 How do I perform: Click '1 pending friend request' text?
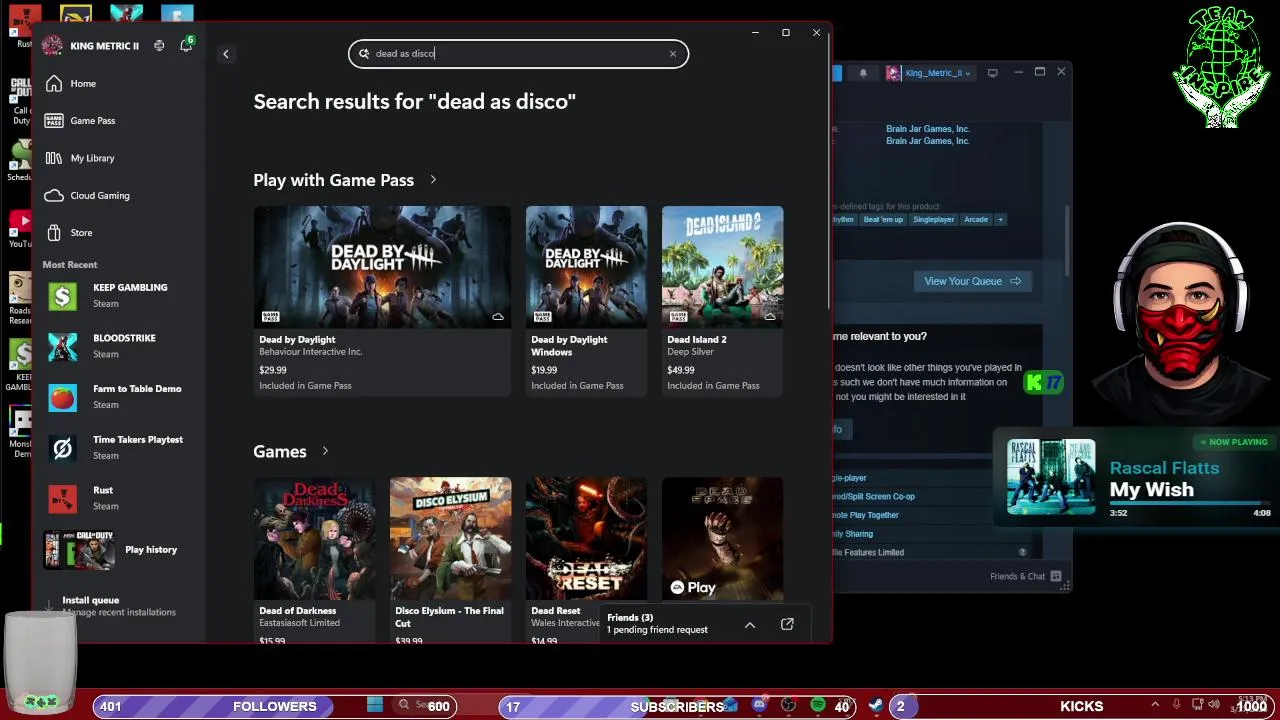pyautogui.click(x=657, y=630)
